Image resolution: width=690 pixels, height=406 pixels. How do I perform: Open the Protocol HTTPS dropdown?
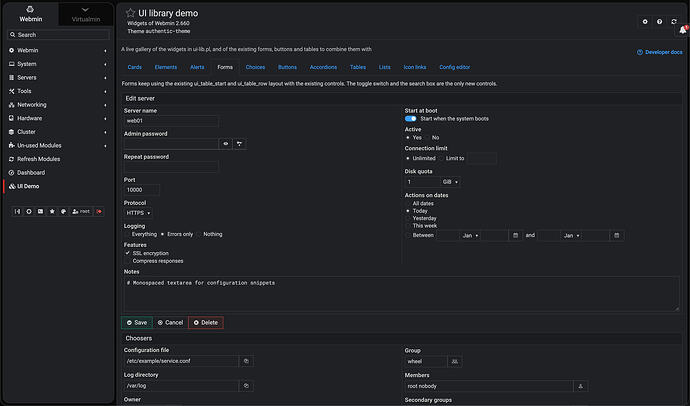(139, 213)
